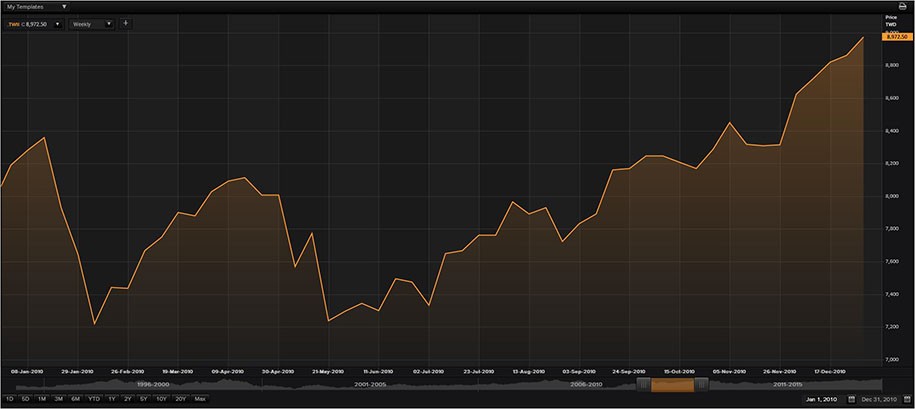Screen dimensions: 915x409
Task: Click the 15-Oct-2010 axis date label
Action: [679, 371]
